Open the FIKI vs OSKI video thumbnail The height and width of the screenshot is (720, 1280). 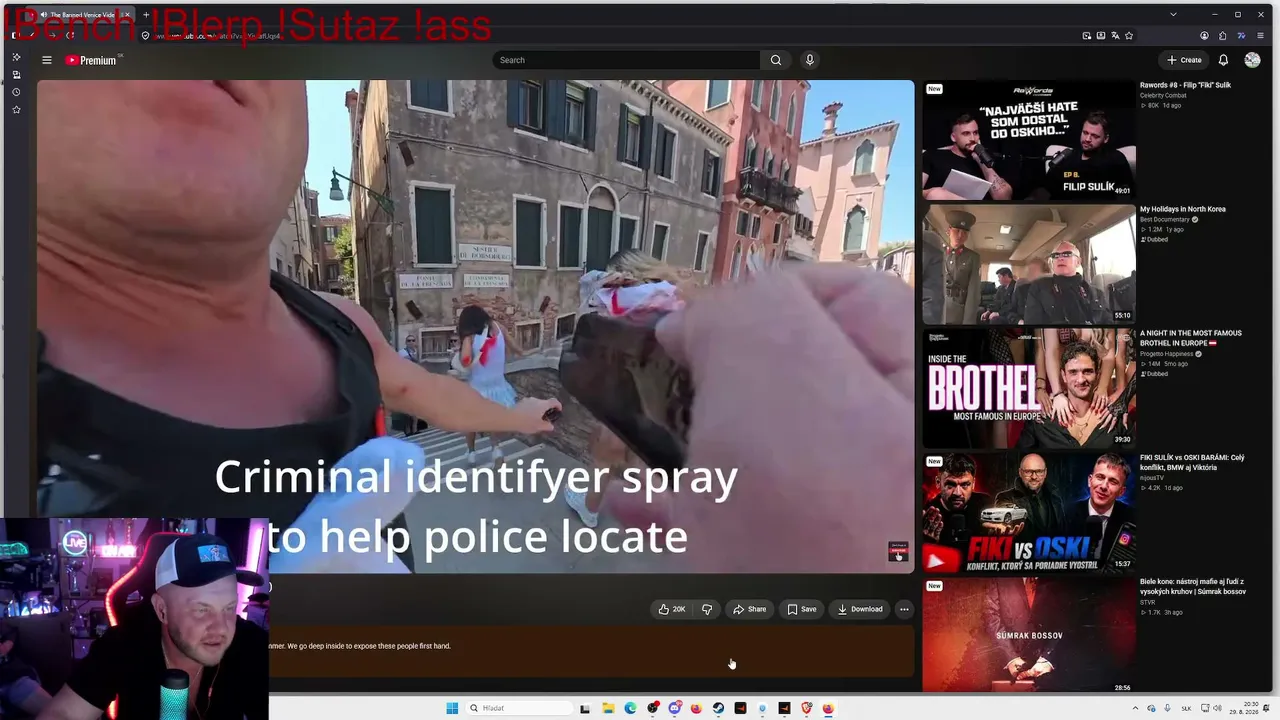1029,513
